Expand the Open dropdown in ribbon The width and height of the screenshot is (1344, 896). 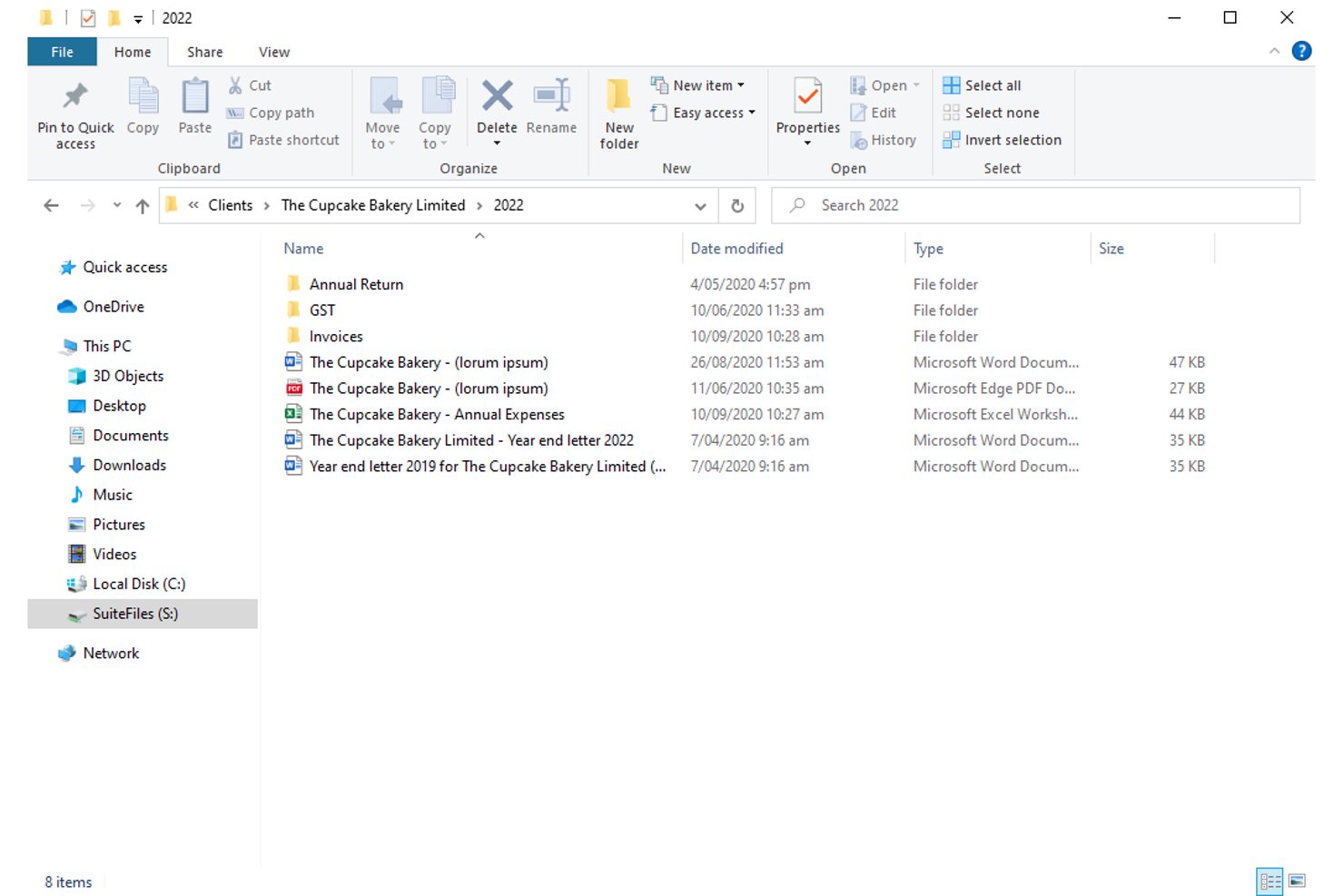click(884, 85)
